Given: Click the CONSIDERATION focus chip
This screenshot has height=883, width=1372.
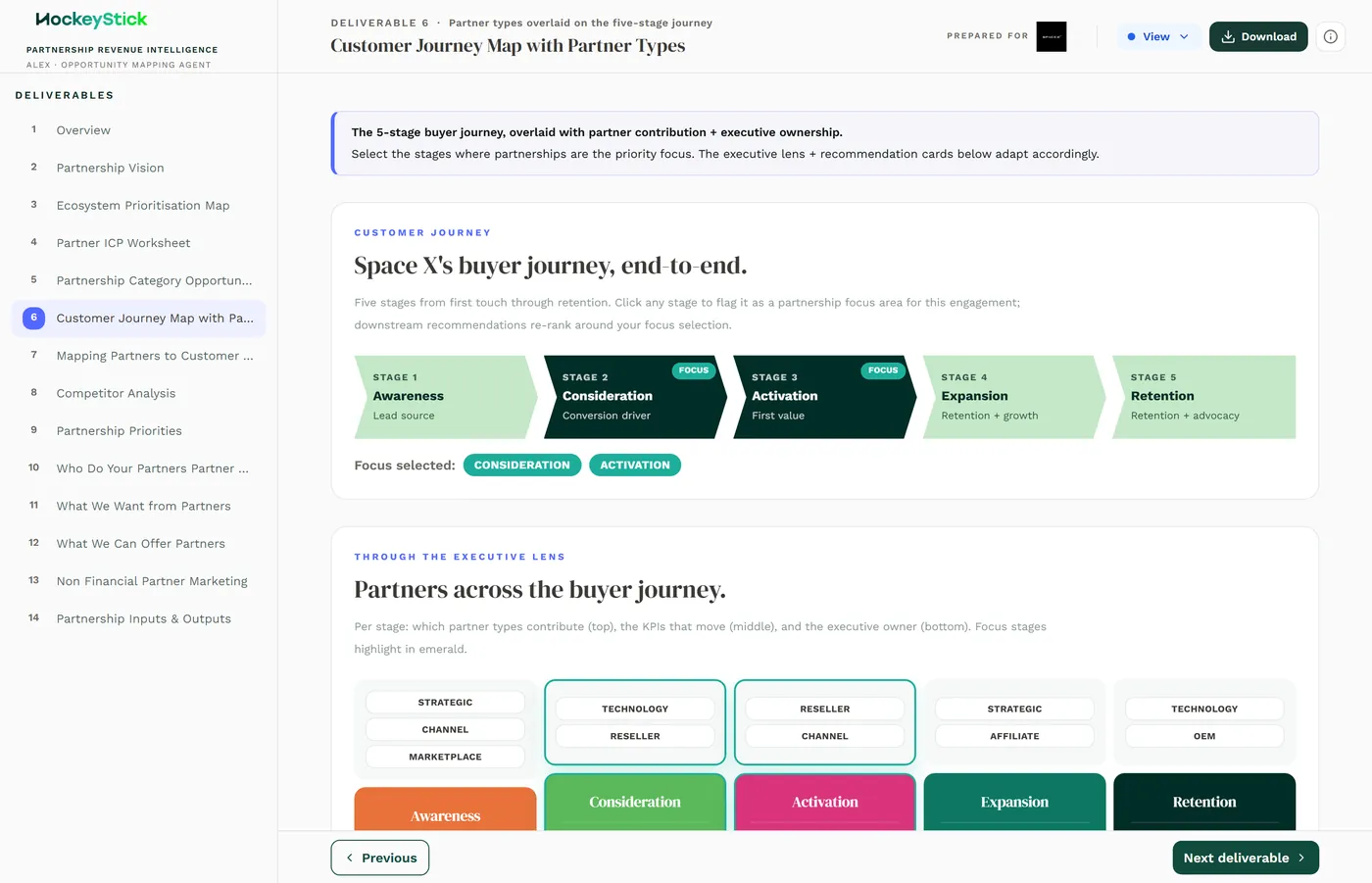Looking at the screenshot, I should 522,466.
